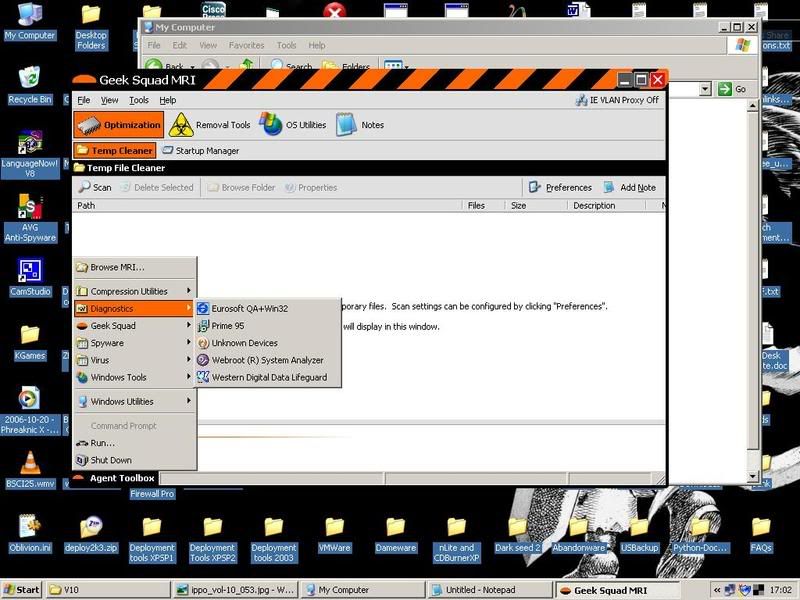The height and width of the screenshot is (600, 800).
Task: Switch to the Startup Manager tab
Action: [200, 151]
